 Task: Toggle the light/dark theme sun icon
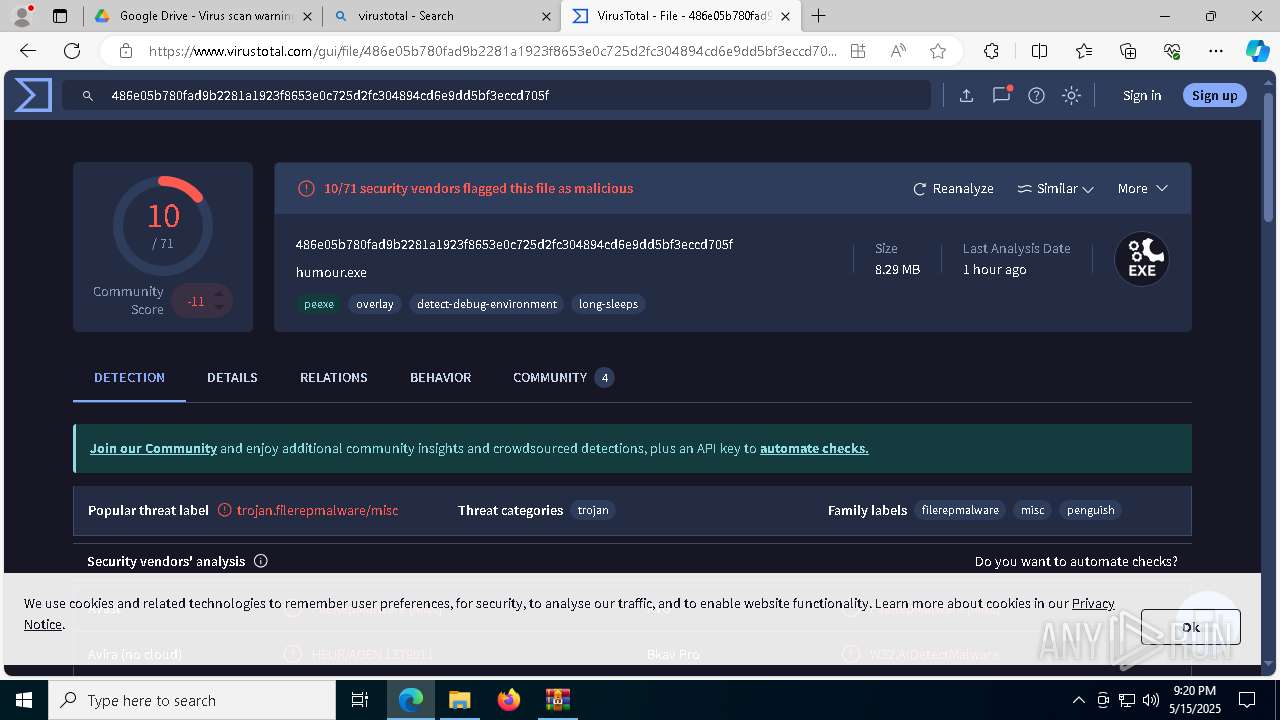coord(1072,96)
